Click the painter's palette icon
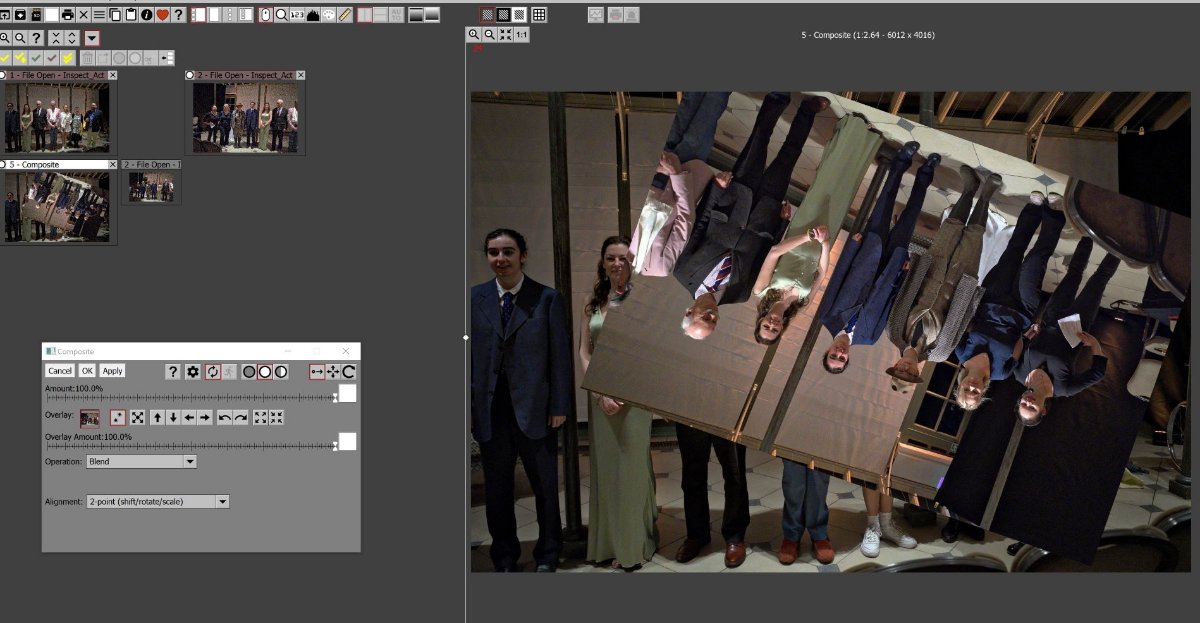This screenshot has height=623, width=1200. [x=329, y=15]
